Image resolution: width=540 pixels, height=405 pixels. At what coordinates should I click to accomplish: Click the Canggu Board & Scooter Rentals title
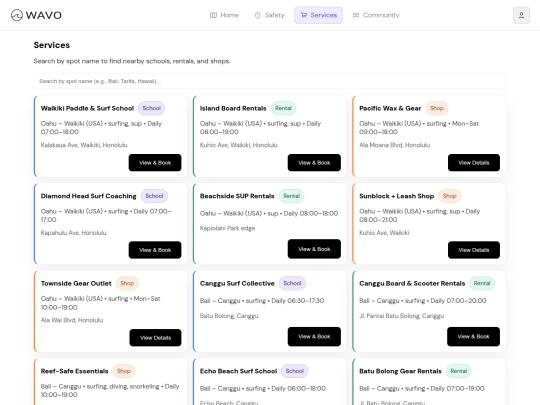(412, 283)
